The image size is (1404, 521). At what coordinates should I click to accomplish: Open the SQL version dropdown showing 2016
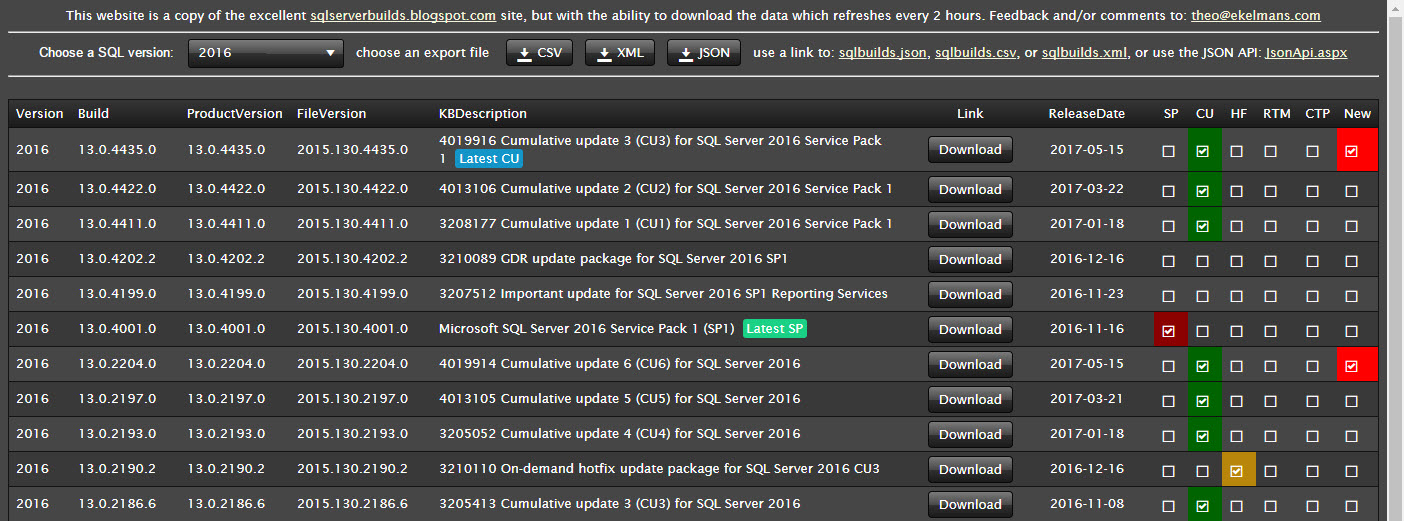pos(266,53)
